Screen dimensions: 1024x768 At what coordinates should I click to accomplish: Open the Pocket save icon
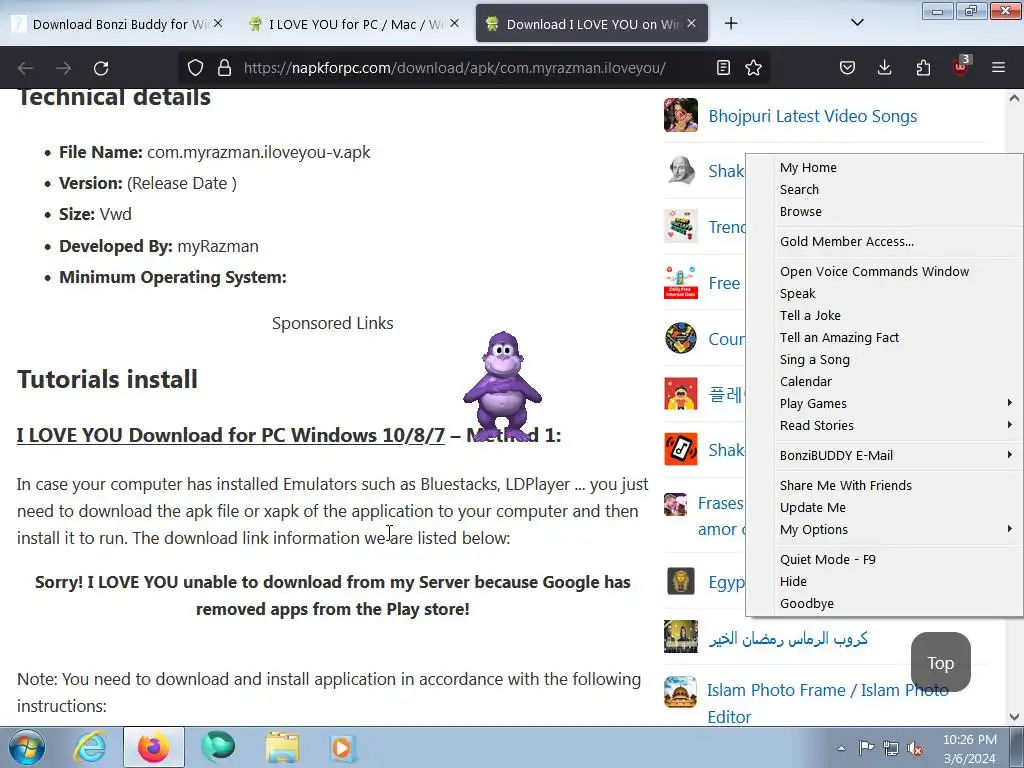847,68
